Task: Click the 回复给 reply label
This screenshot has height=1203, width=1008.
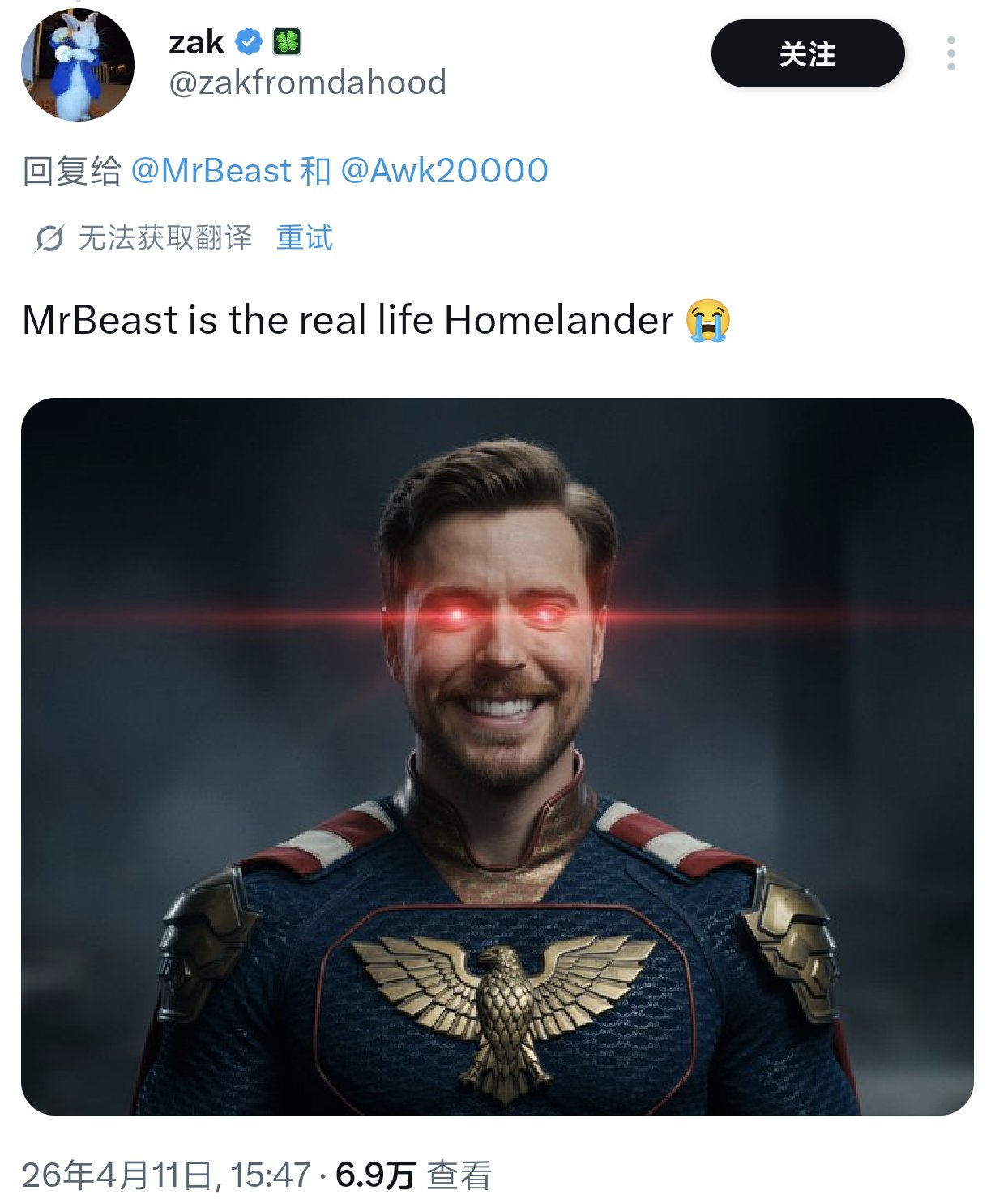Action: point(71,171)
